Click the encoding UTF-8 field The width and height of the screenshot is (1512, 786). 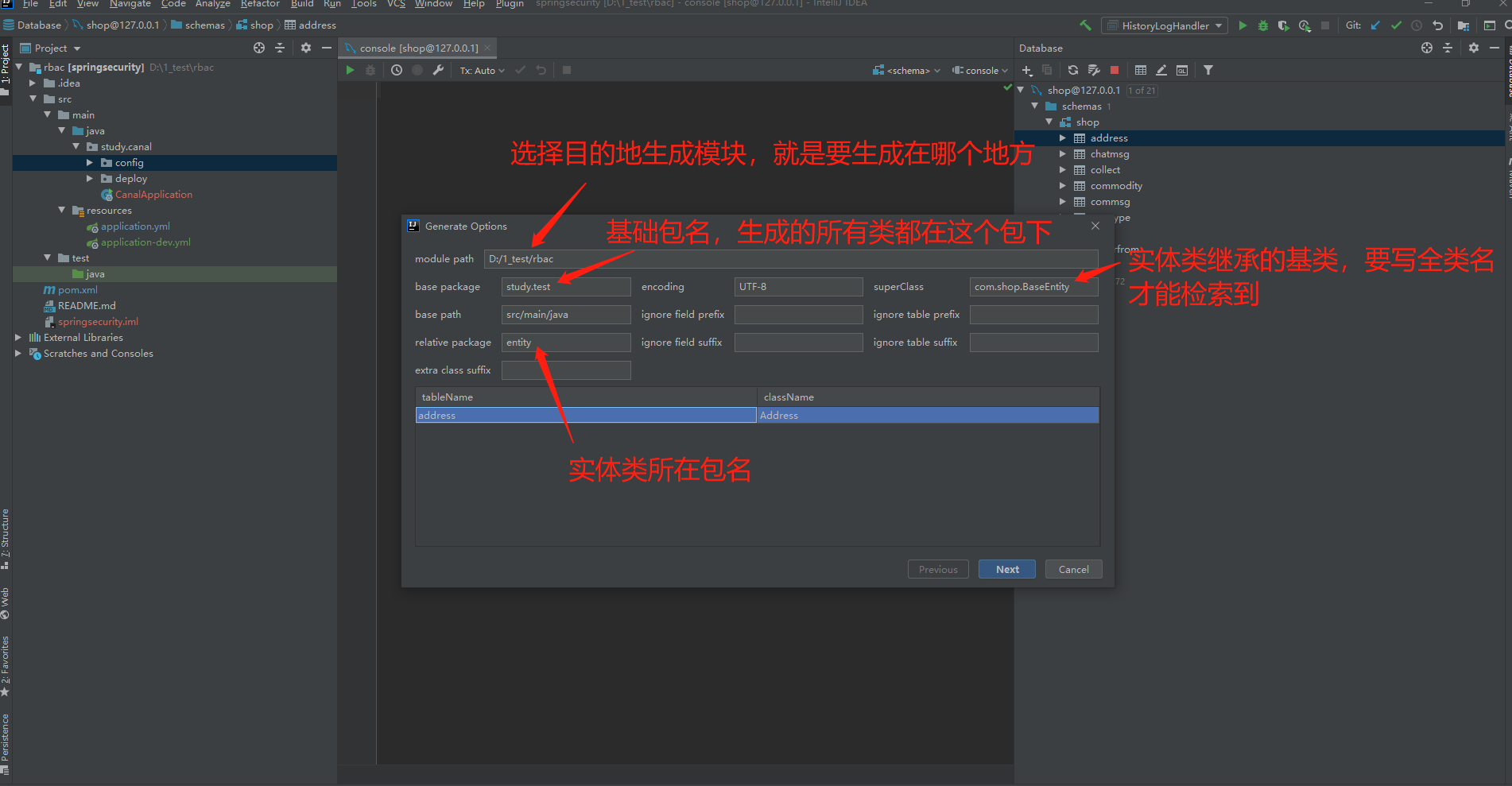click(798, 287)
